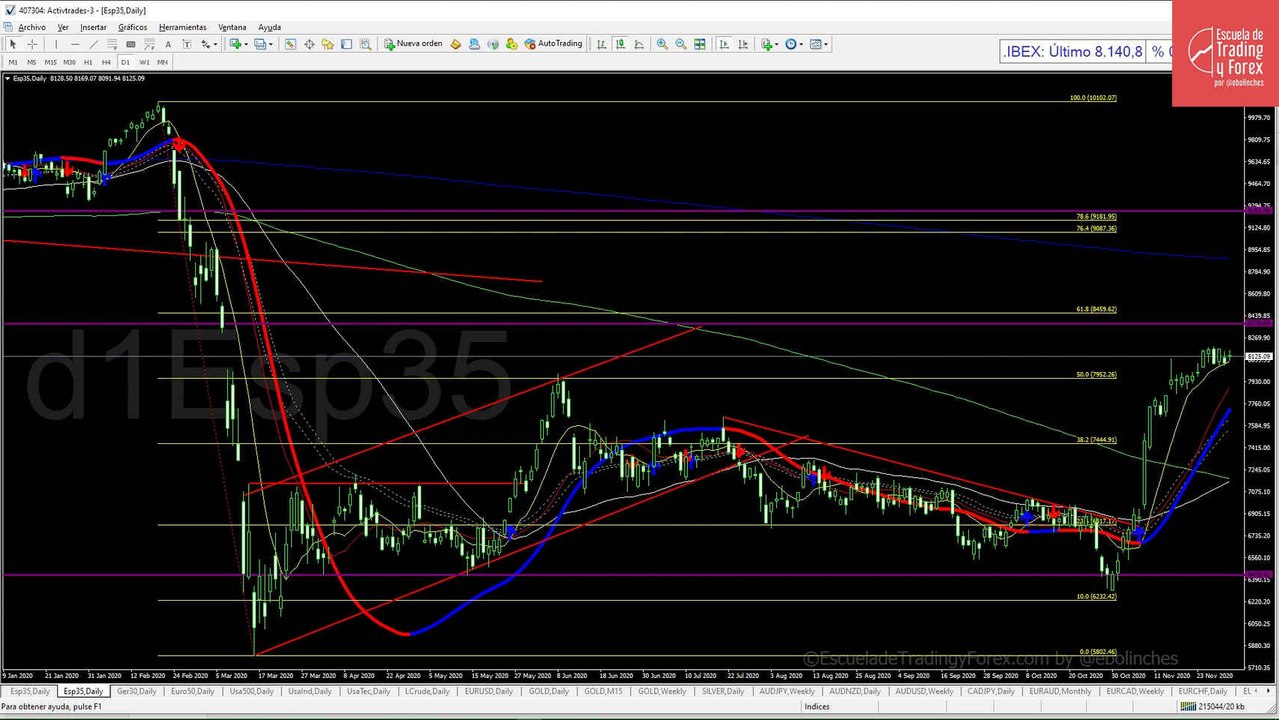Enable chart auto scroll
This screenshot has height=720, width=1279.
point(724,44)
